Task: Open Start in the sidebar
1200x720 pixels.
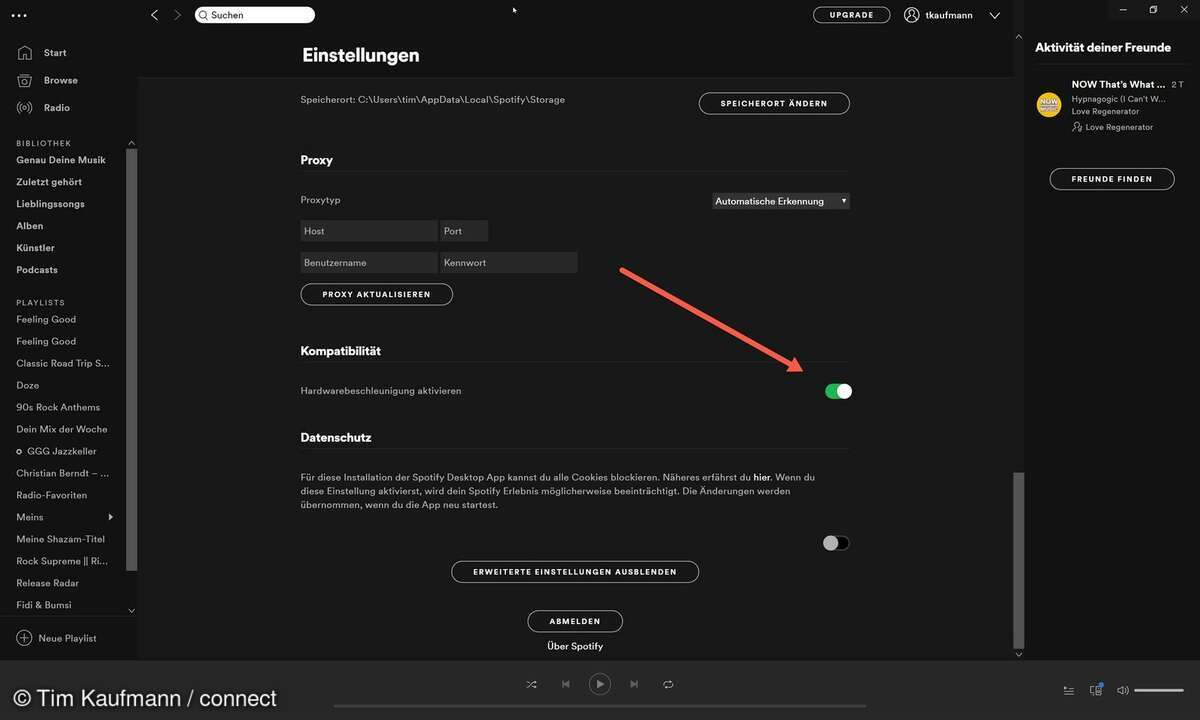Action: tap(55, 52)
